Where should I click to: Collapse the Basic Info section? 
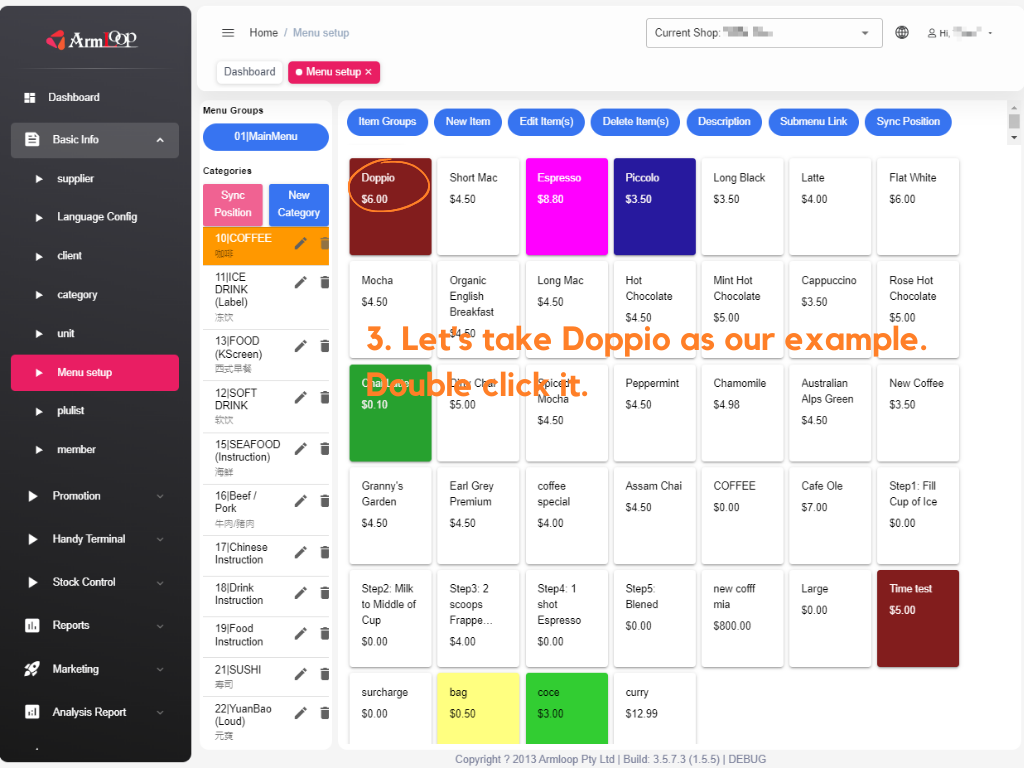(160, 140)
